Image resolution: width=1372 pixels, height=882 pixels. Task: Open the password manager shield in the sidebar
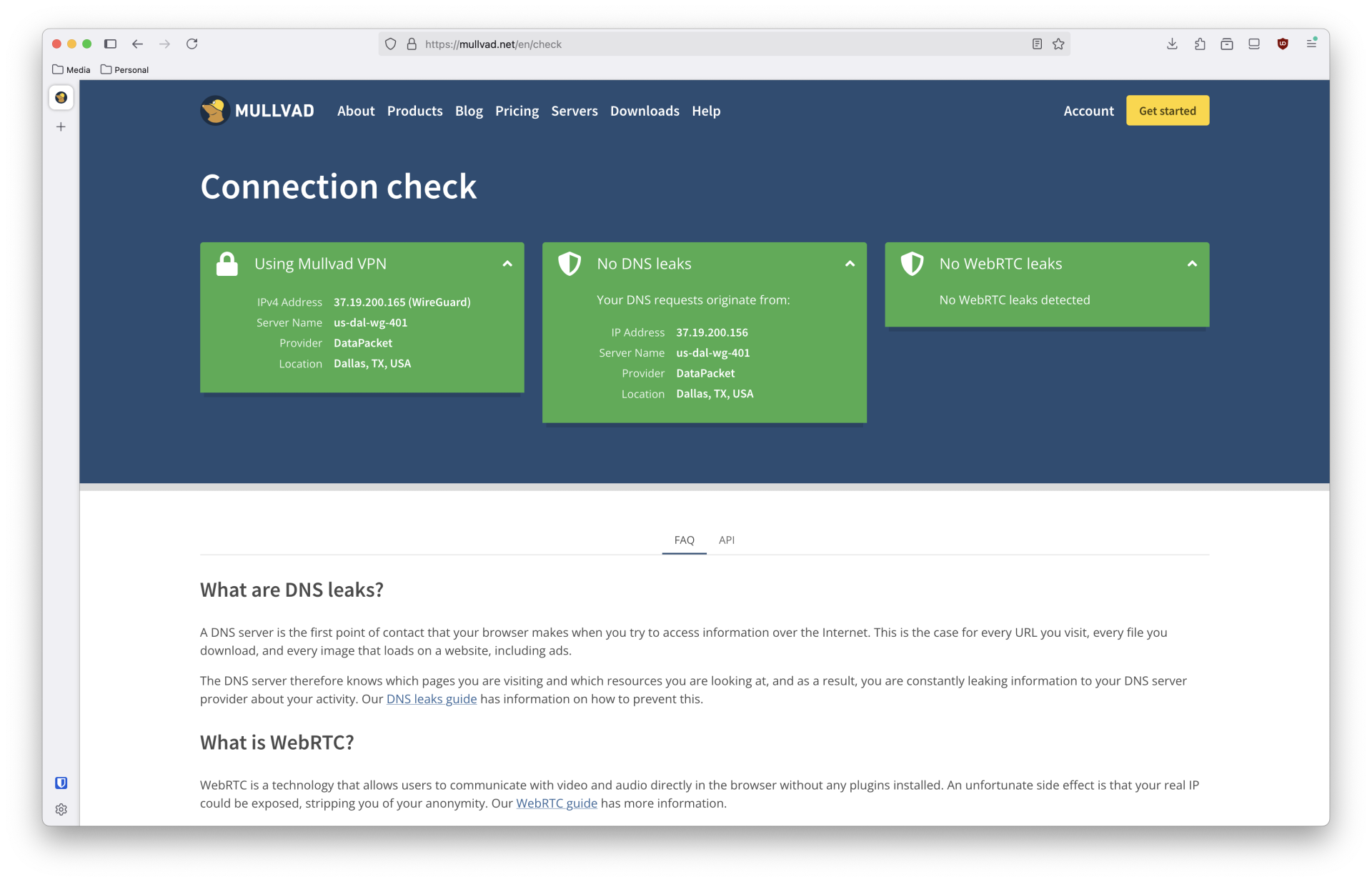coord(61,783)
